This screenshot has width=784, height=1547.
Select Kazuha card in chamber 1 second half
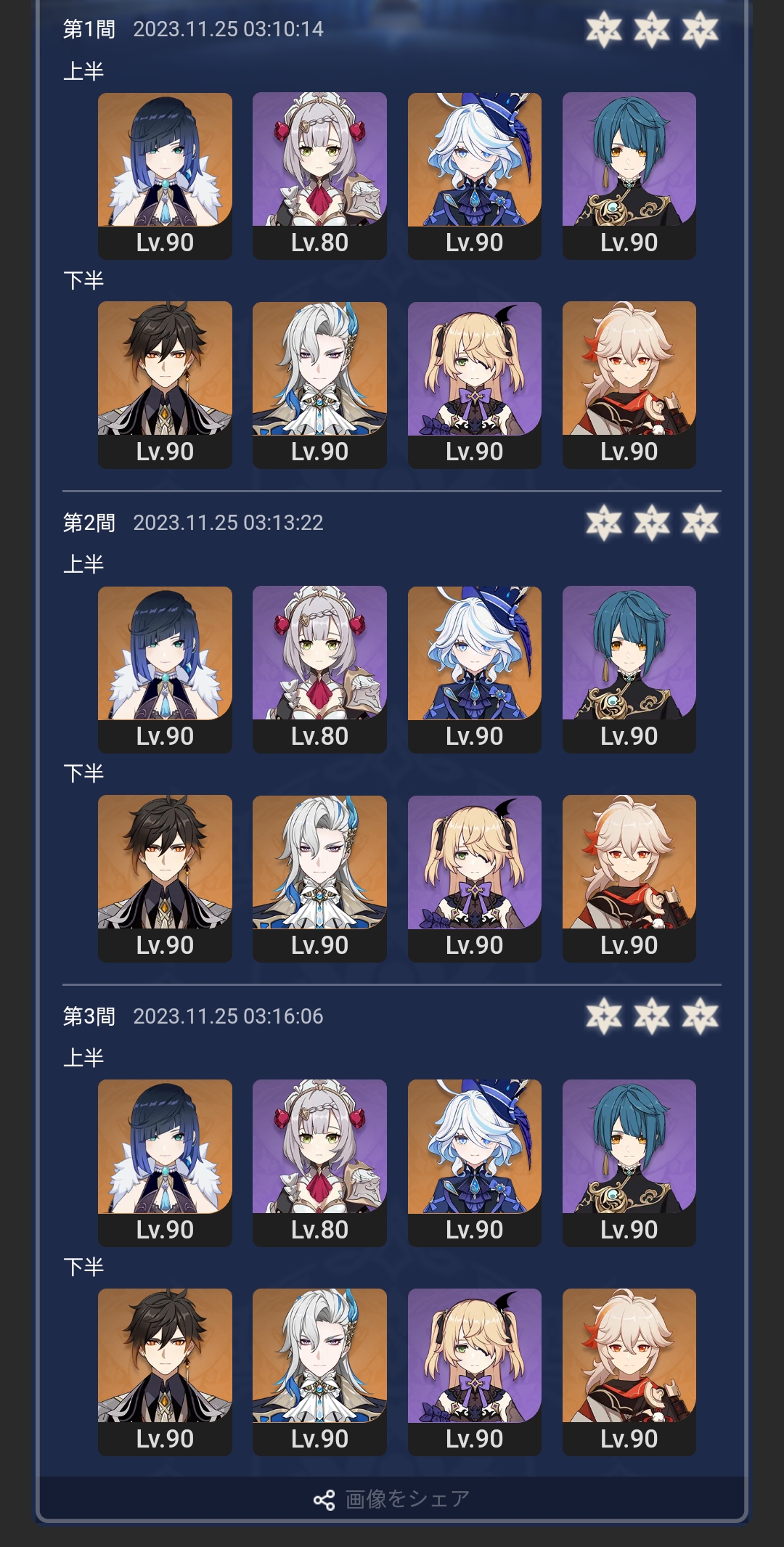629,385
